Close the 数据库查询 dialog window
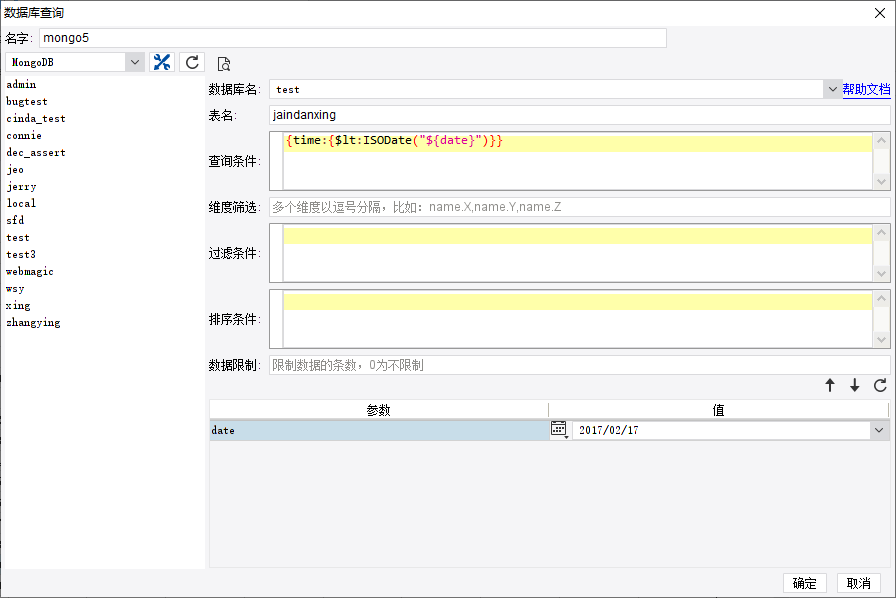Image resolution: width=896 pixels, height=598 pixels. [x=880, y=11]
